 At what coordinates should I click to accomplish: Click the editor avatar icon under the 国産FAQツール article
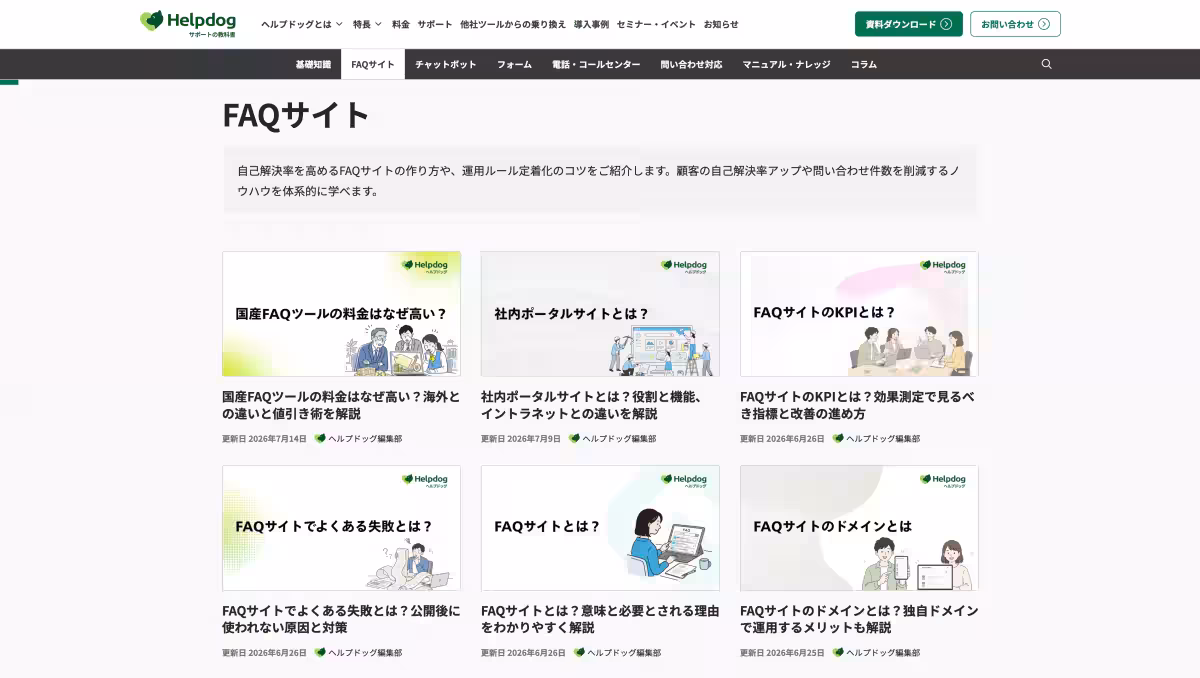tap(320, 439)
